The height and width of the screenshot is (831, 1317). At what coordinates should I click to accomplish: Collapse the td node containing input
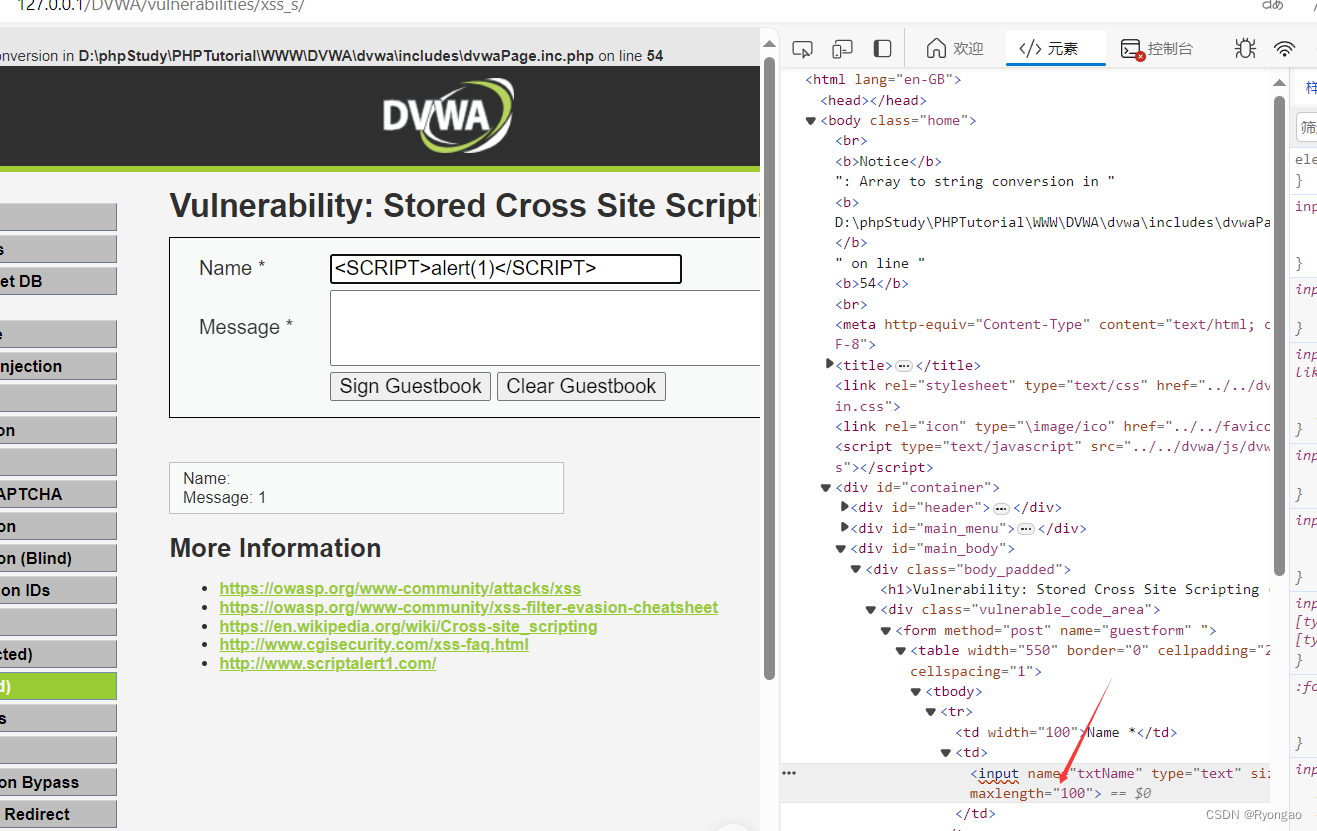(x=946, y=753)
